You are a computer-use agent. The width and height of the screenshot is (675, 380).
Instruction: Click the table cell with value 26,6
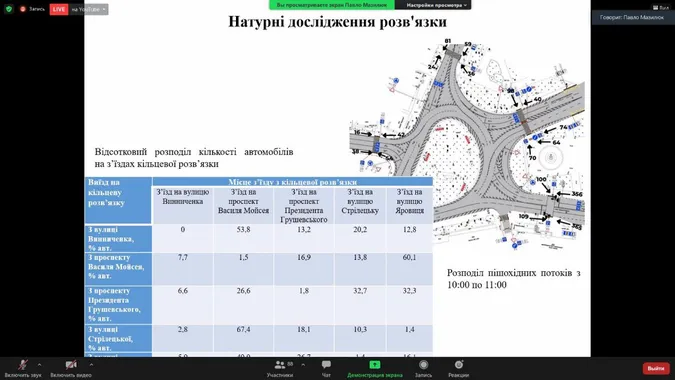[243, 305]
